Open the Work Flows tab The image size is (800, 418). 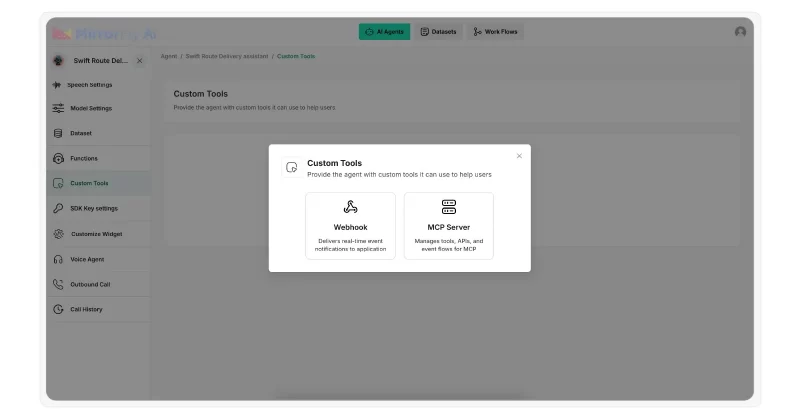tap(495, 32)
